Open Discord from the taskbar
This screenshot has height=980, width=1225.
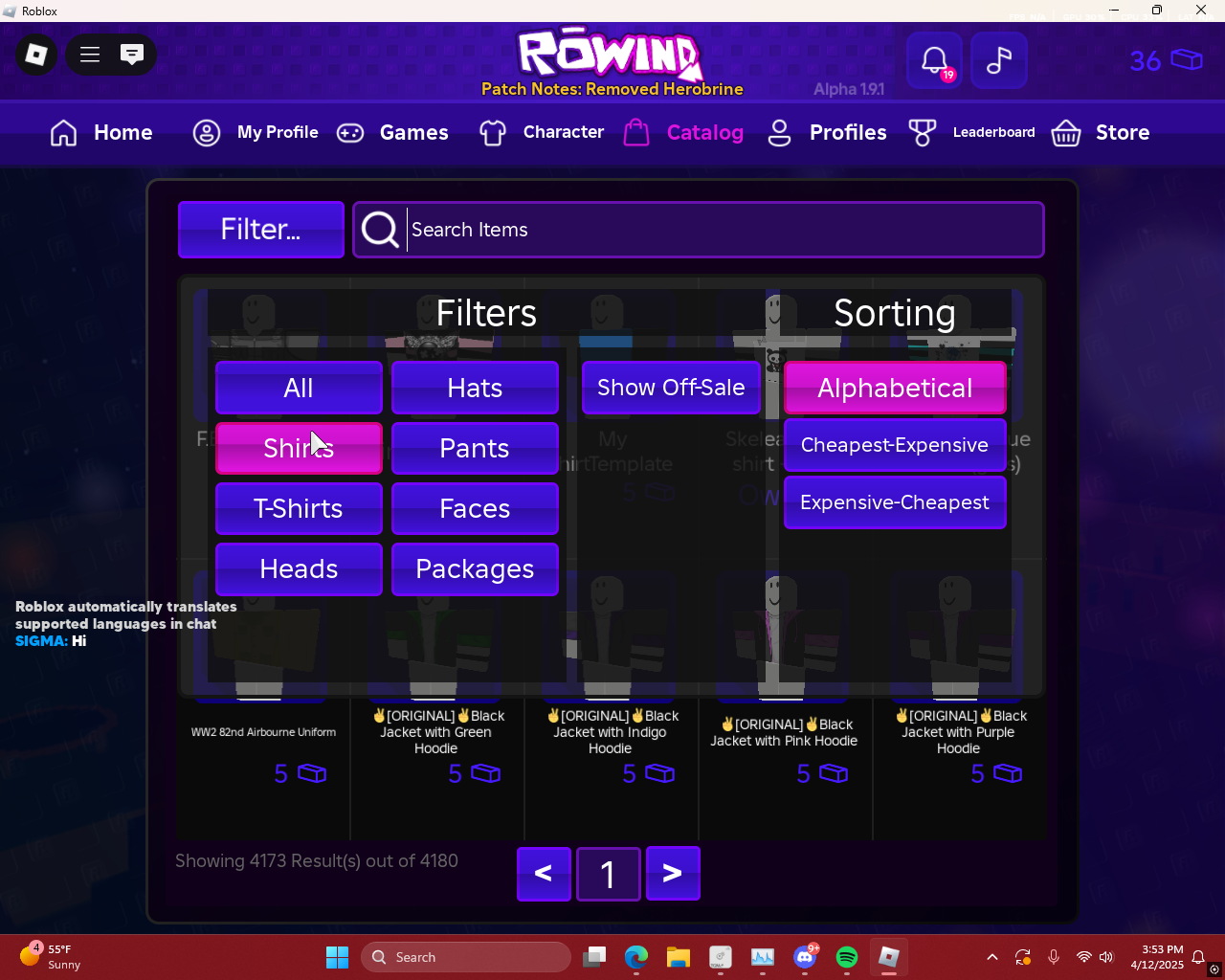coord(805,957)
